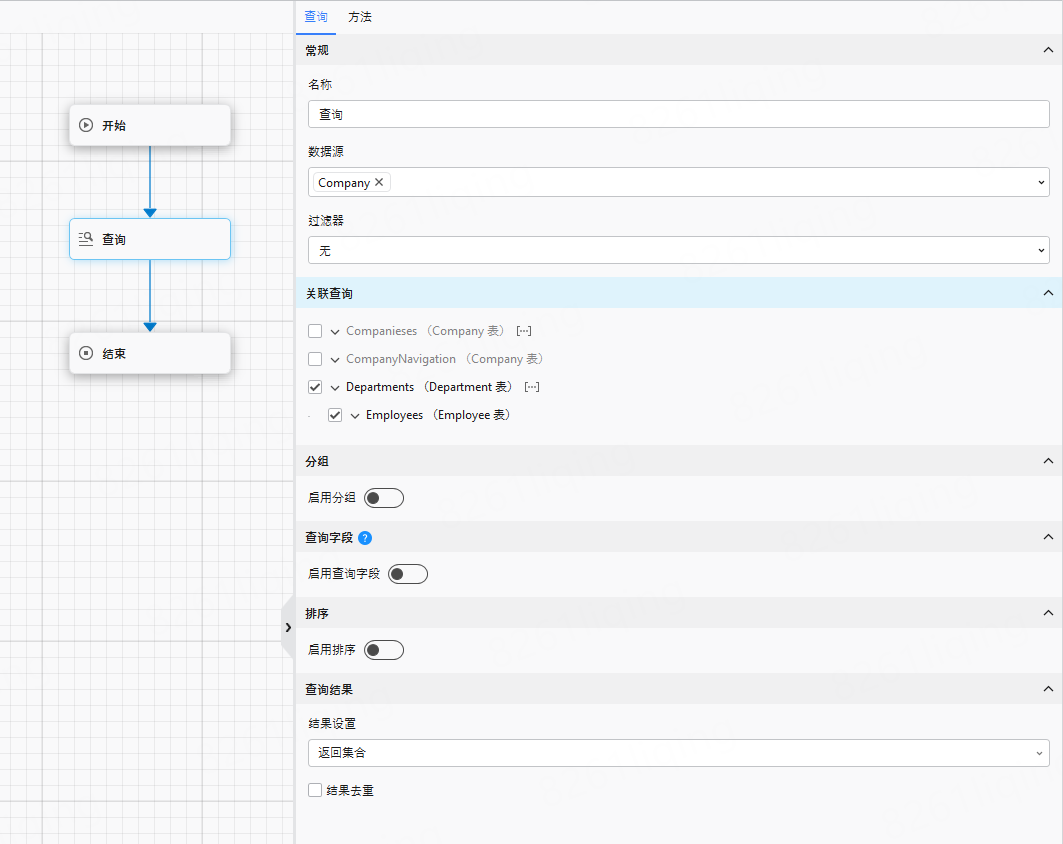Screen dimensions: 1063x844
Task: Collapse the 关联查询 section
Action: pyautogui.click(x=1048, y=293)
